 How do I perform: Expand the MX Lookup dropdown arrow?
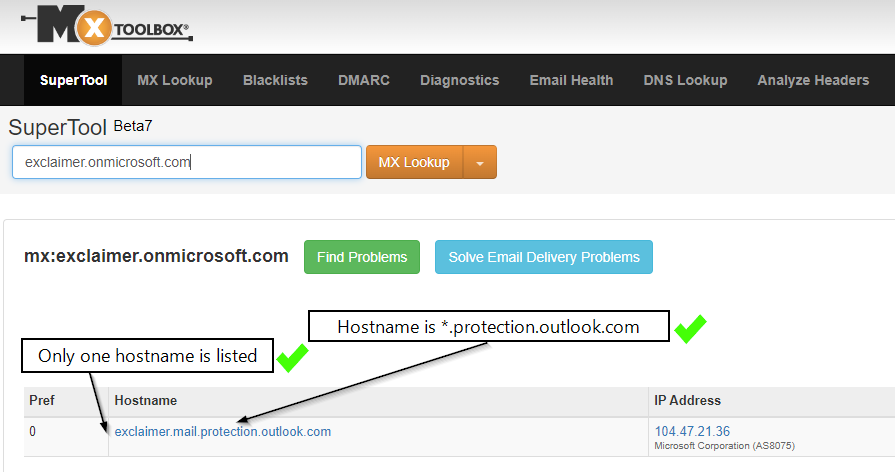[x=480, y=162]
